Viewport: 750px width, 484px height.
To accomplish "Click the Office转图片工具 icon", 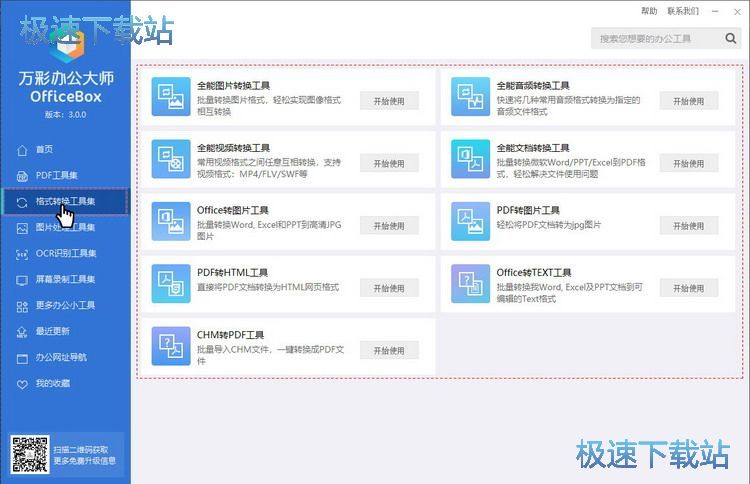I will [x=171, y=222].
